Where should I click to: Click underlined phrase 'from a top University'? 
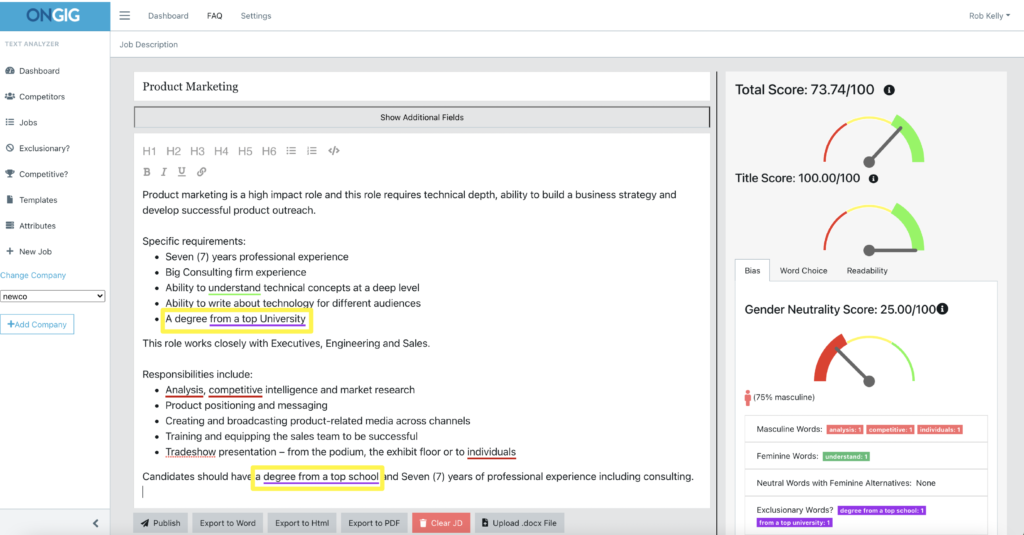(257, 319)
